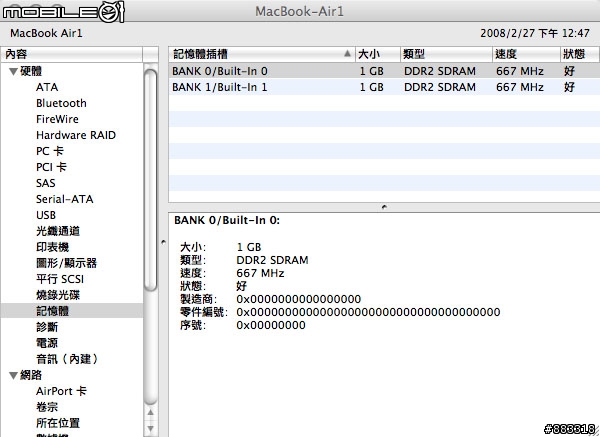600x437 pixels.
Task: Click the sidebar scroll up arrow
Action: [x=150, y=413]
